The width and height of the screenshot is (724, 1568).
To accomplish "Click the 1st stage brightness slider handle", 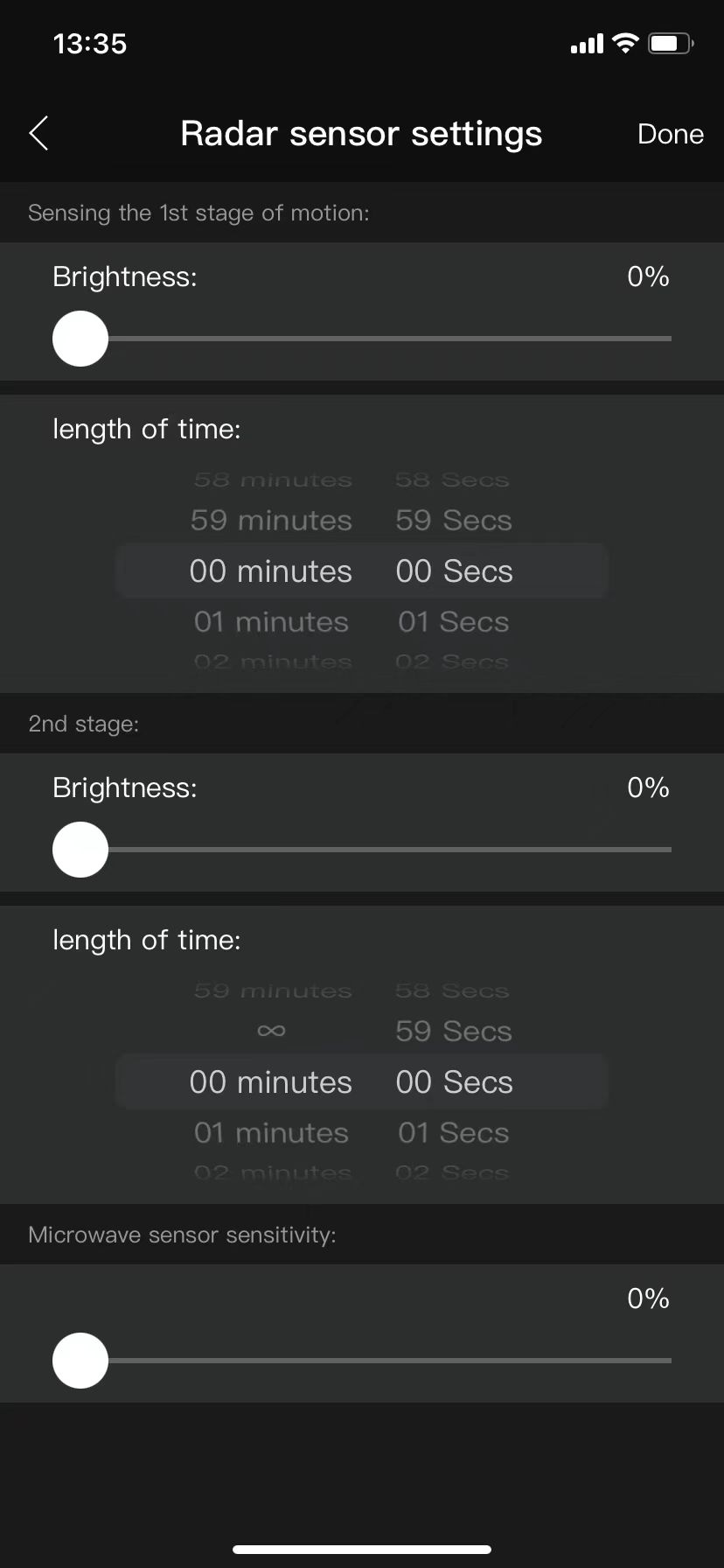I will pos(80,339).
